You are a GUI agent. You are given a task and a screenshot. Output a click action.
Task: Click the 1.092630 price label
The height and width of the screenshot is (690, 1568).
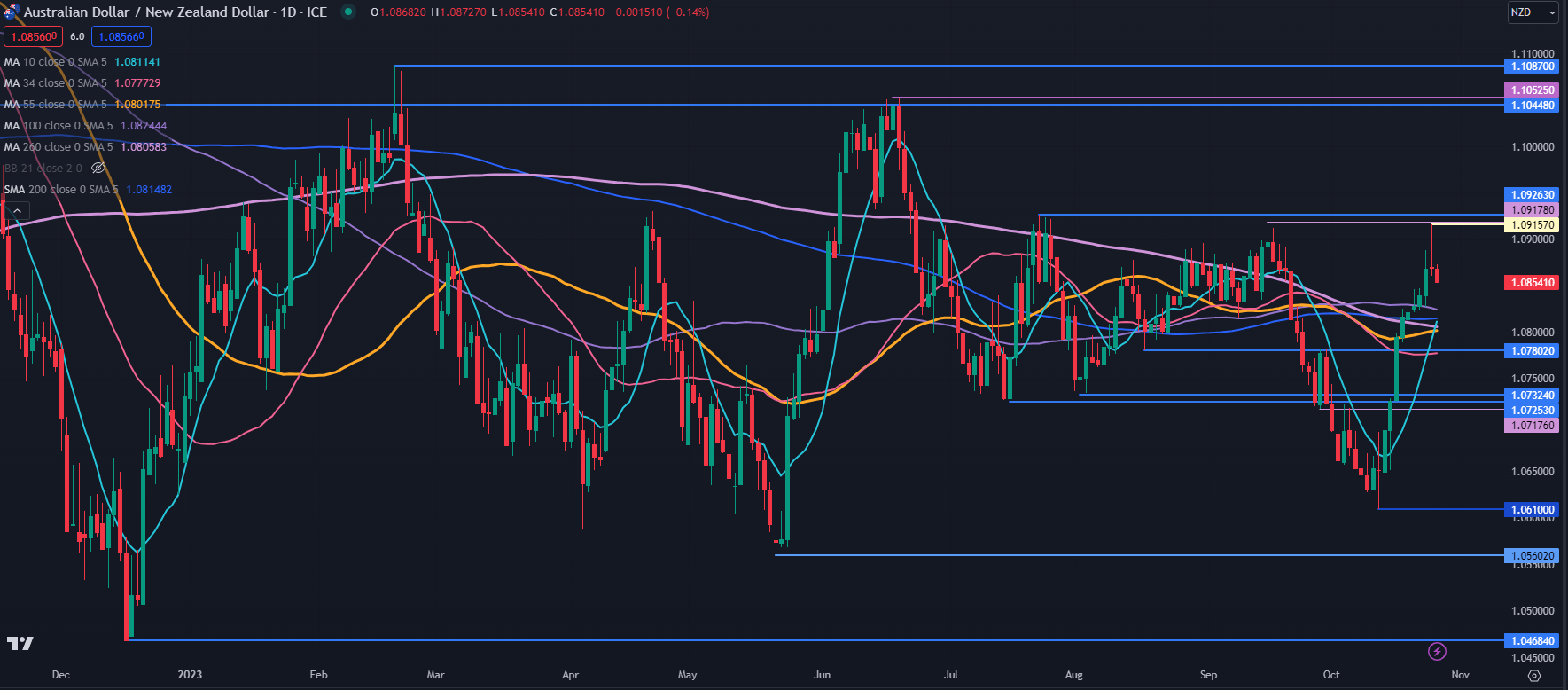click(1532, 195)
